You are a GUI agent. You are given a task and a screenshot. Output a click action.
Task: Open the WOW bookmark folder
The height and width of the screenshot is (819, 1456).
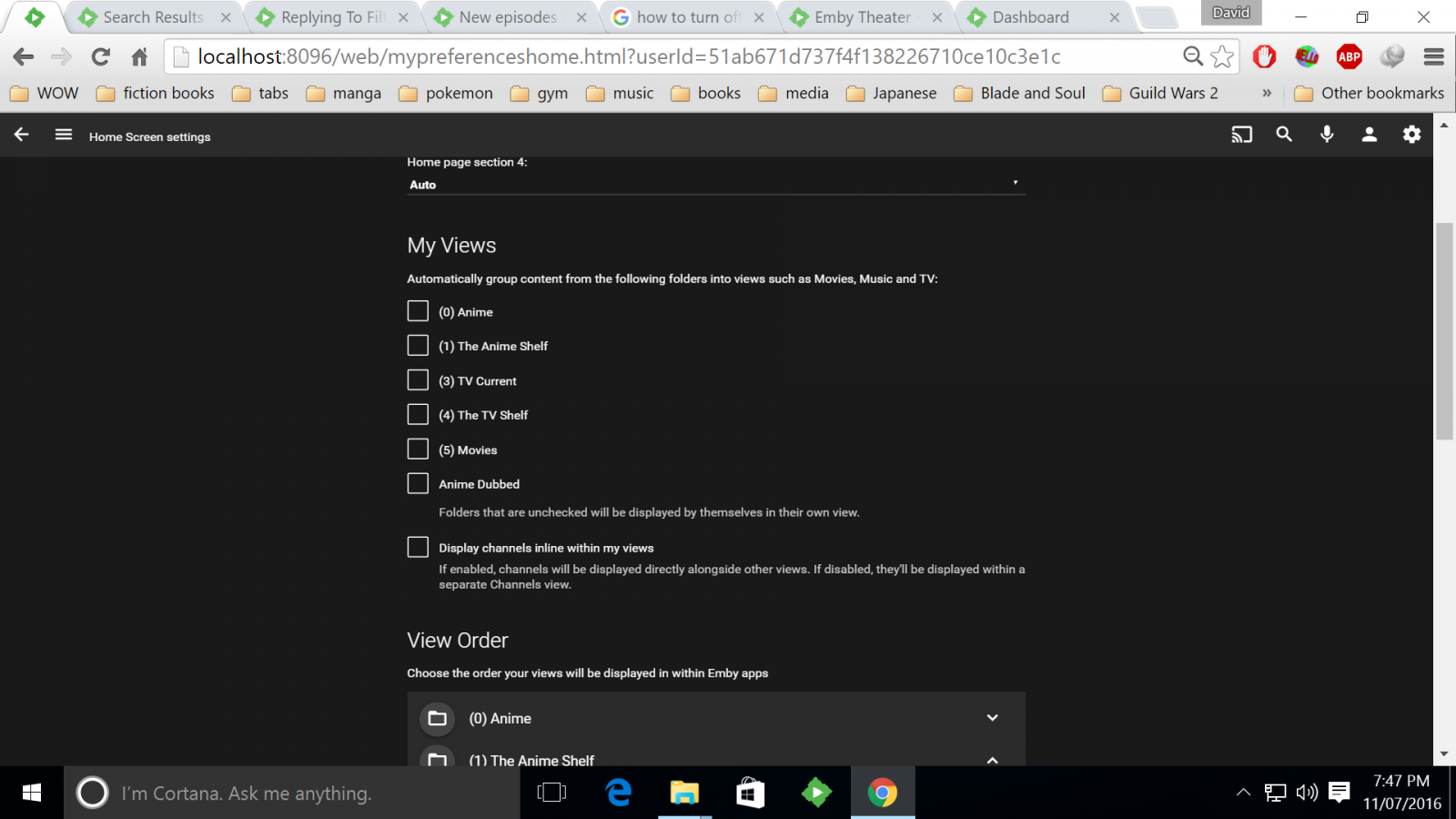(x=45, y=93)
